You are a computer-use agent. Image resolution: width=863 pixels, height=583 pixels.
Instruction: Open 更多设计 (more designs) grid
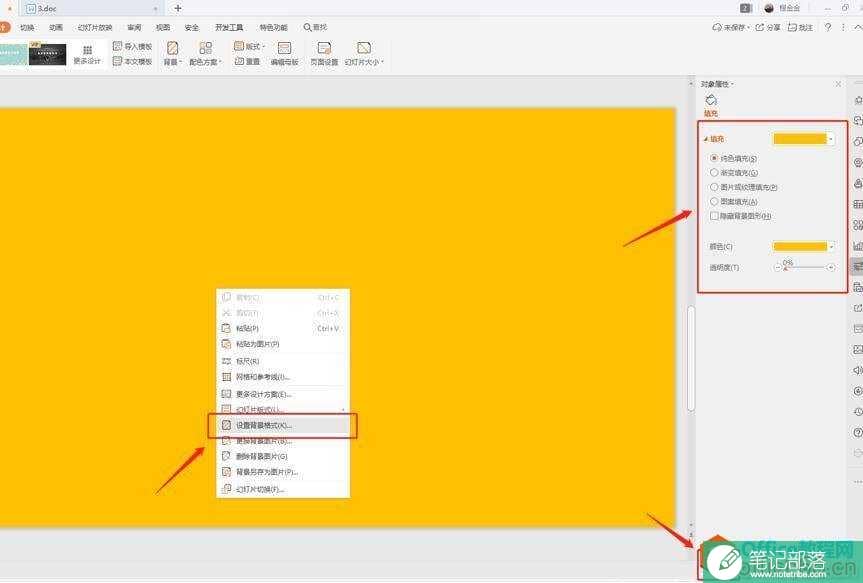(87, 54)
